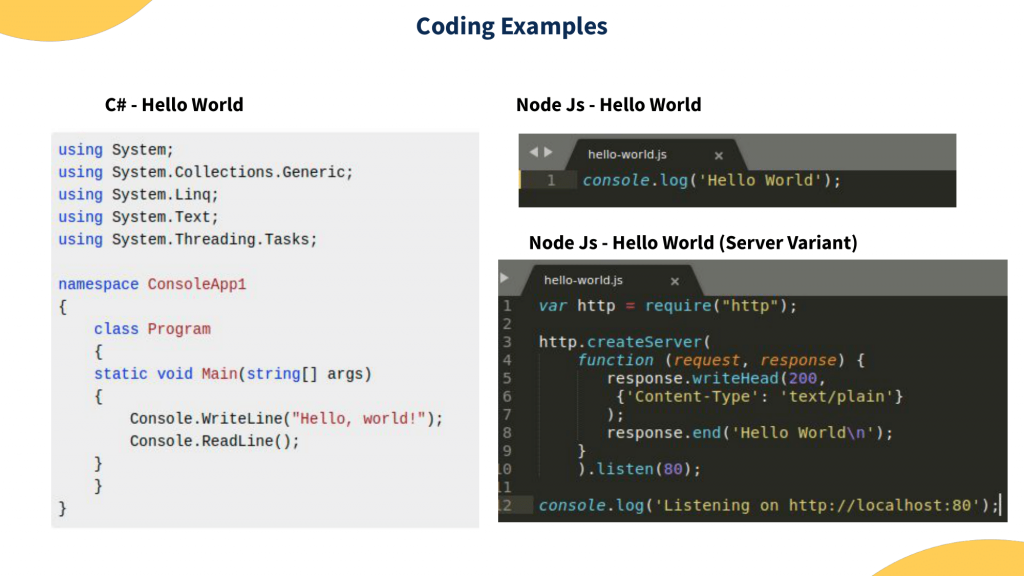
Task: Click the 'using System;' line
Action: (x=116, y=150)
